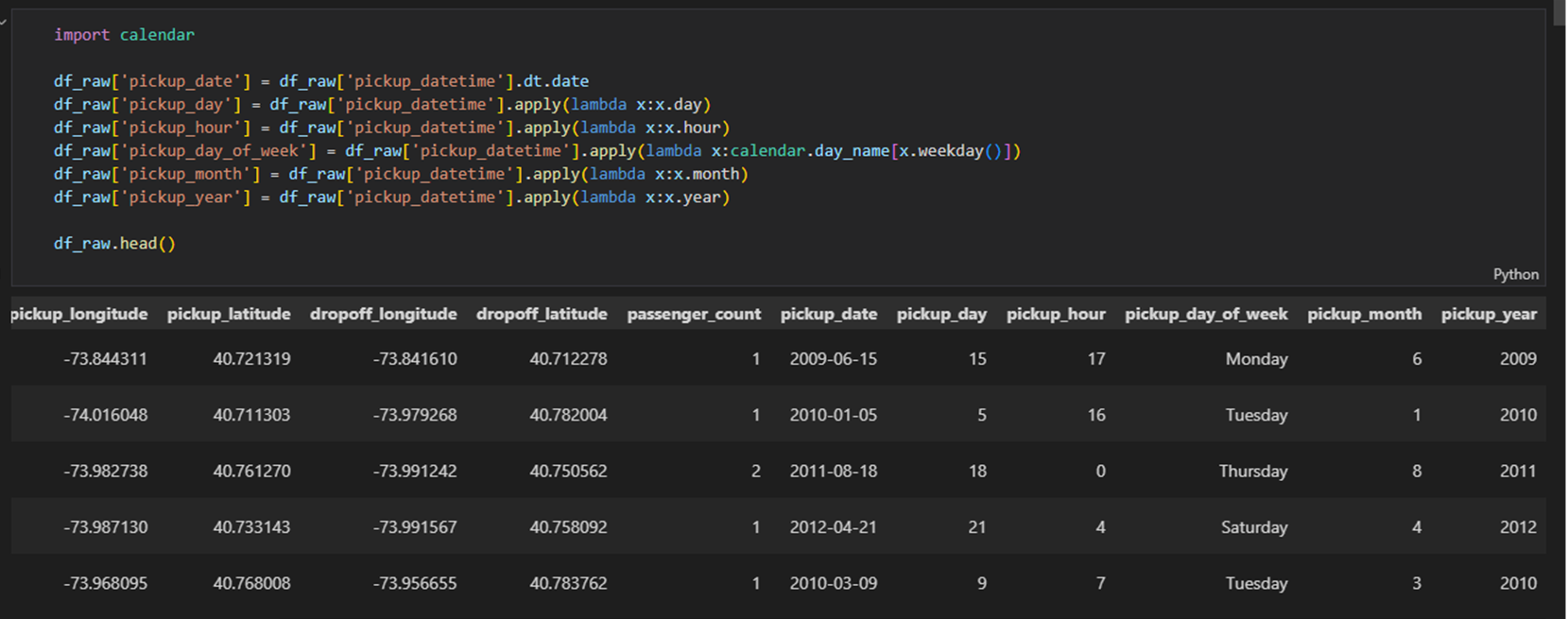
Task: Click dropoff latitude value 40.750562
Action: [x=568, y=471]
